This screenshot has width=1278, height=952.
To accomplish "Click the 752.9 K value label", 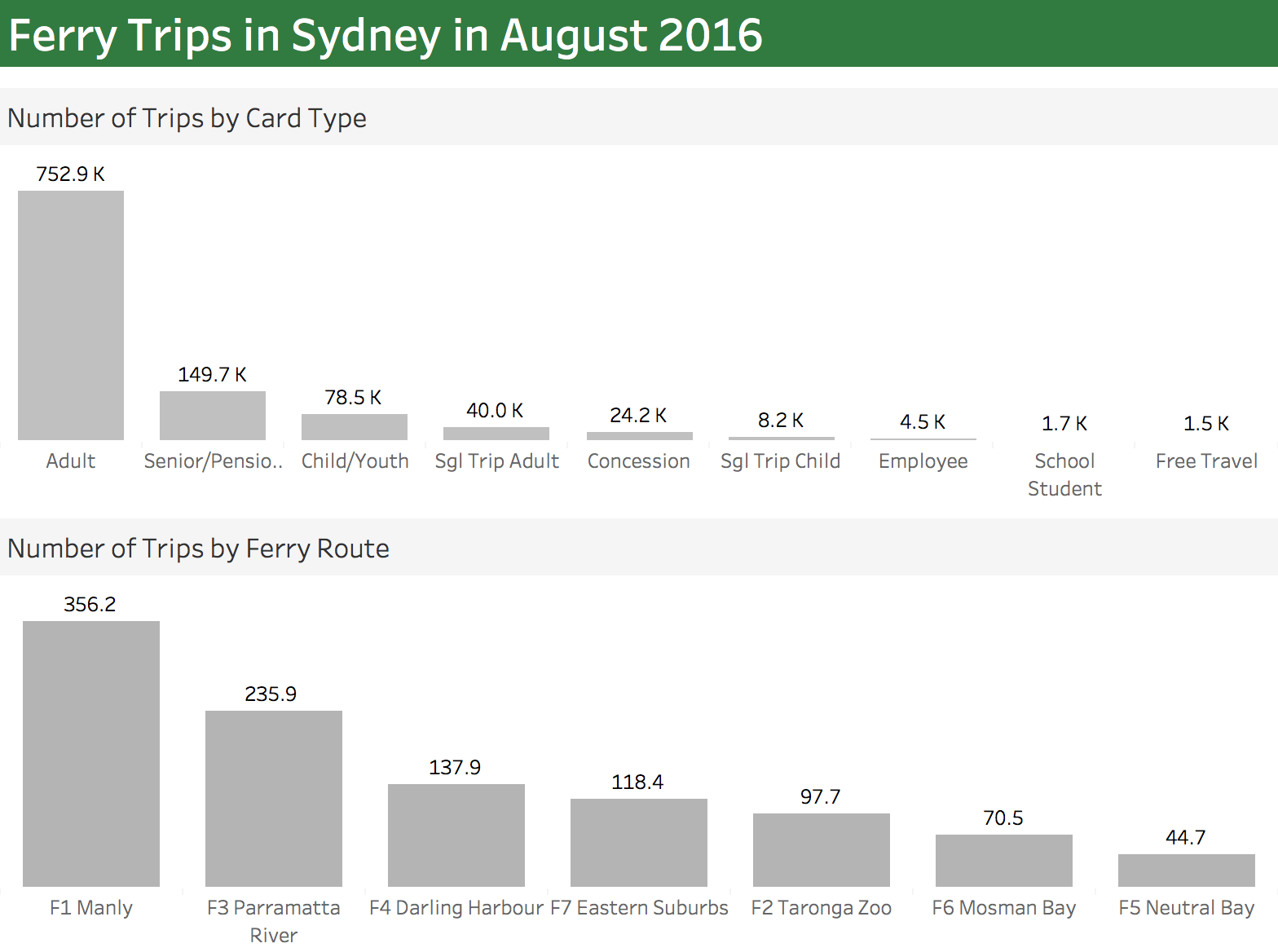I will coord(71,174).
